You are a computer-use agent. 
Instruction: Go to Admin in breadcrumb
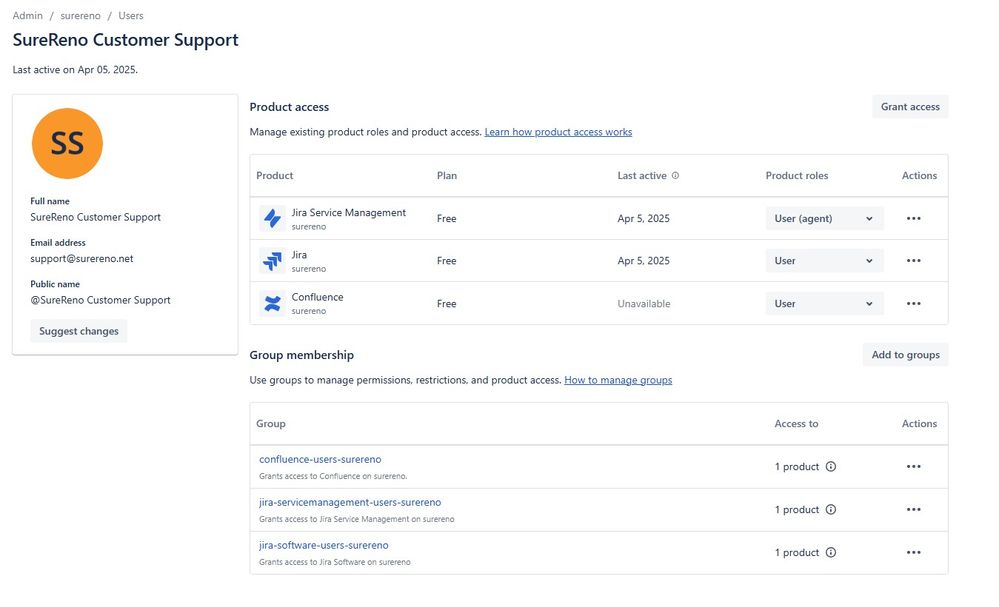pos(27,16)
